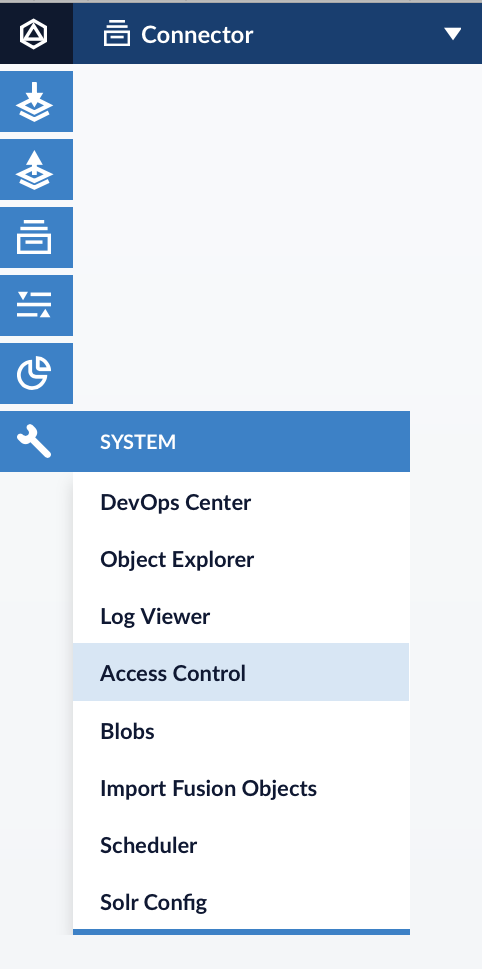Open Solr Config

(241, 902)
